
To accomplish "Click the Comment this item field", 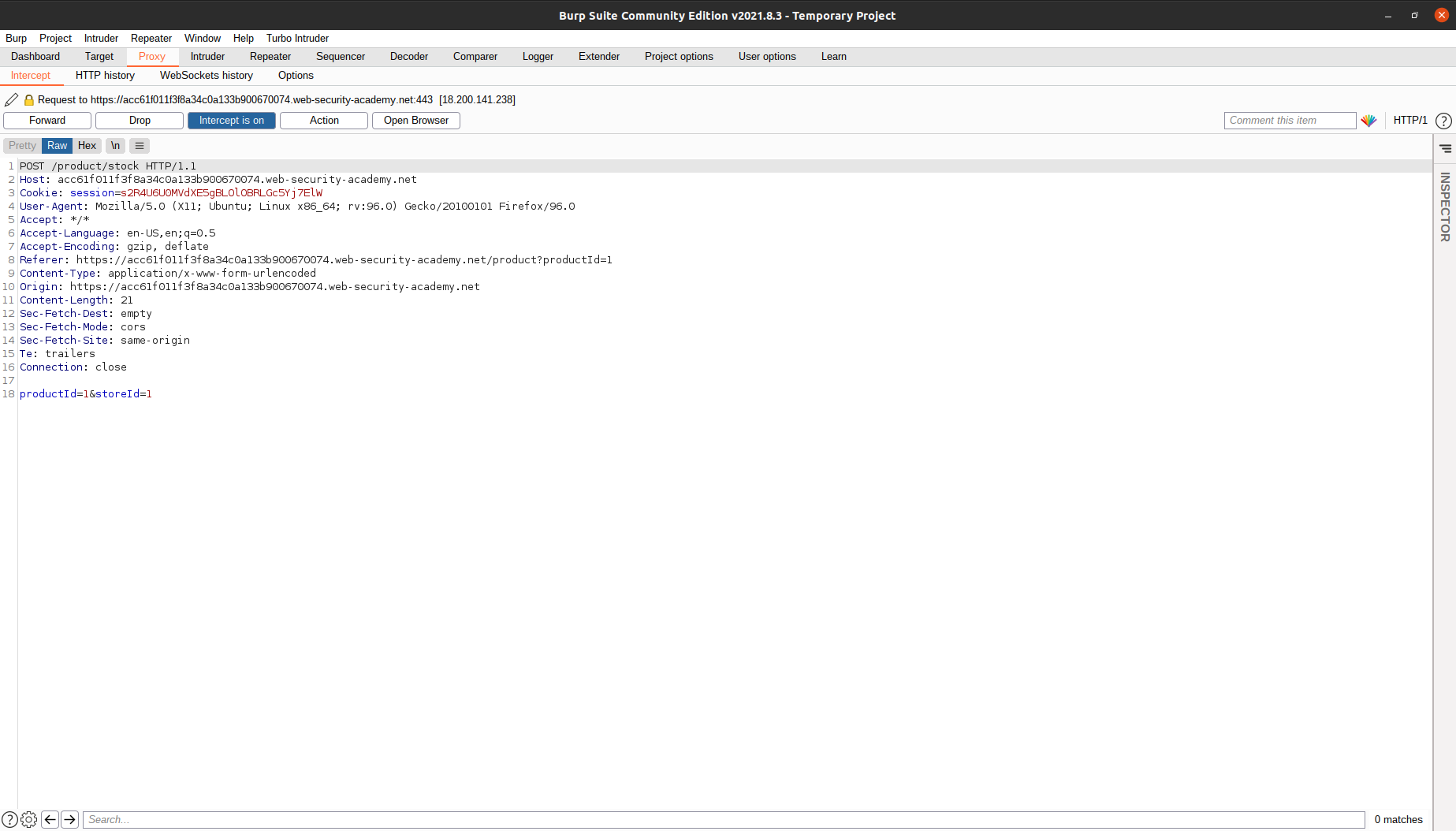I will tap(1290, 121).
